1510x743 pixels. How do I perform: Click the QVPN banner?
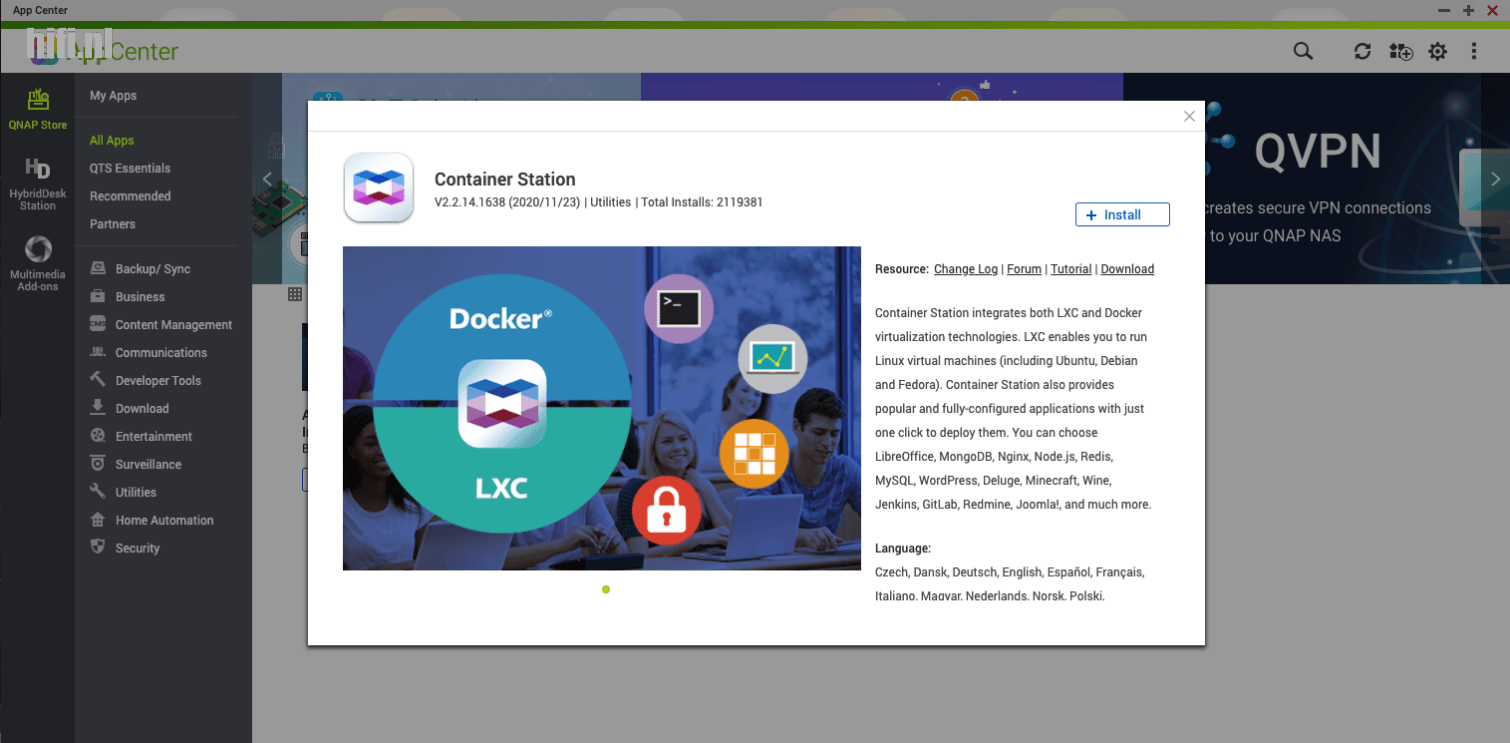(1316, 178)
